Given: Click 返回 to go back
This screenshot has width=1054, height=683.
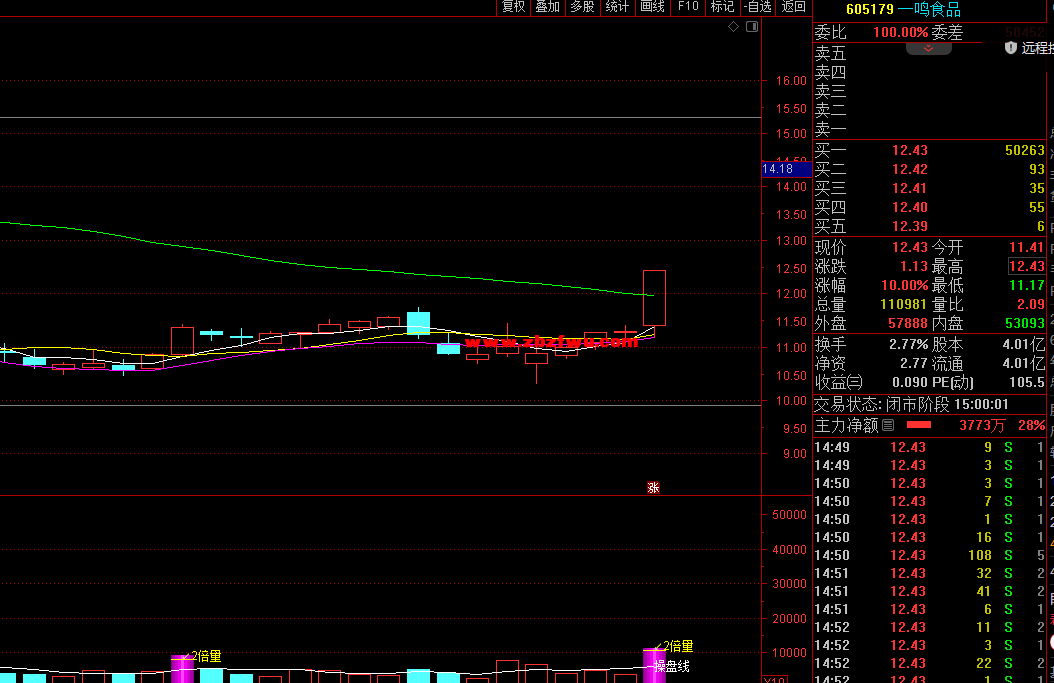Looking at the screenshot, I should point(794,7).
